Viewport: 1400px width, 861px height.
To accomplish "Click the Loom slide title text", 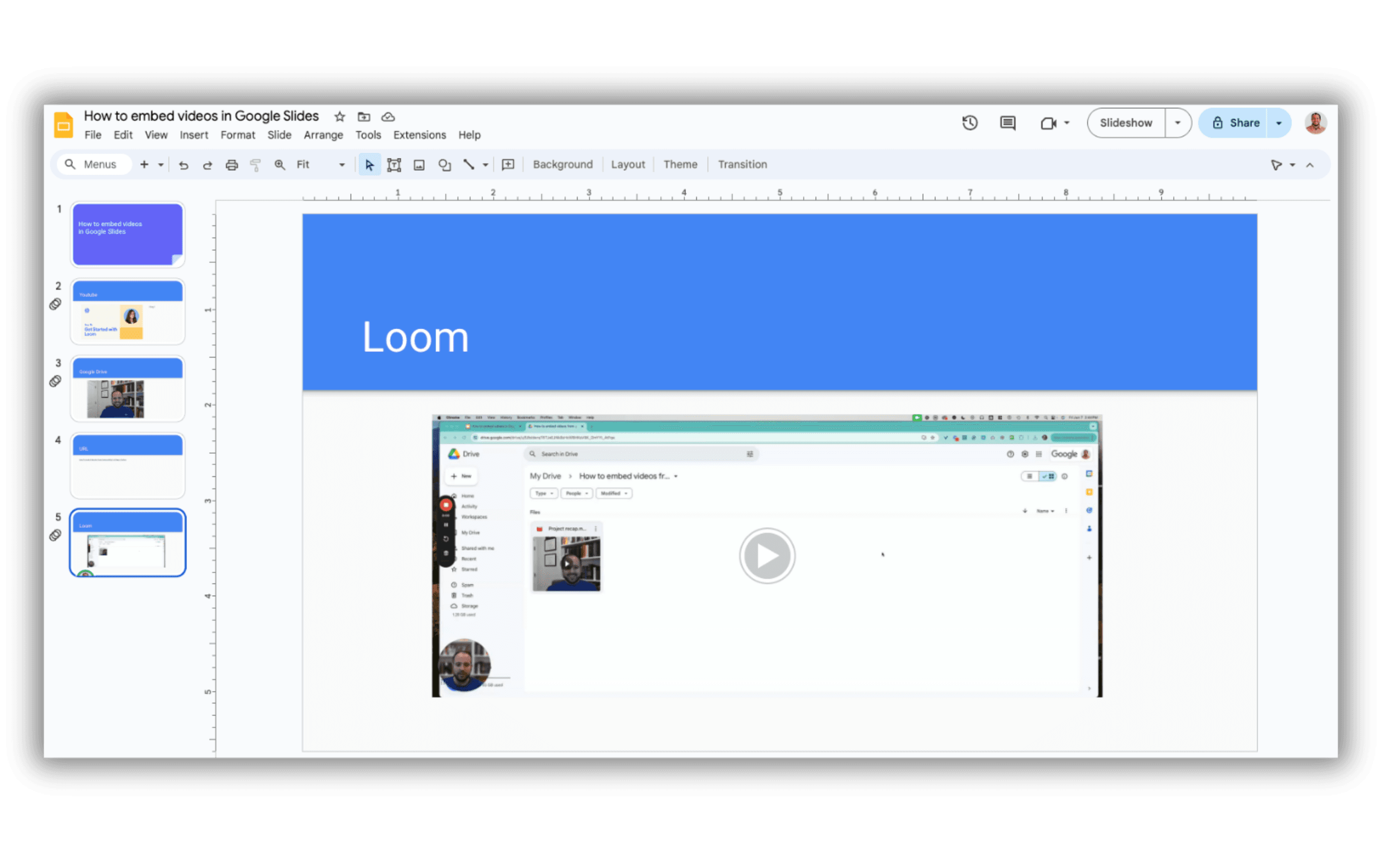I will pos(416,338).
